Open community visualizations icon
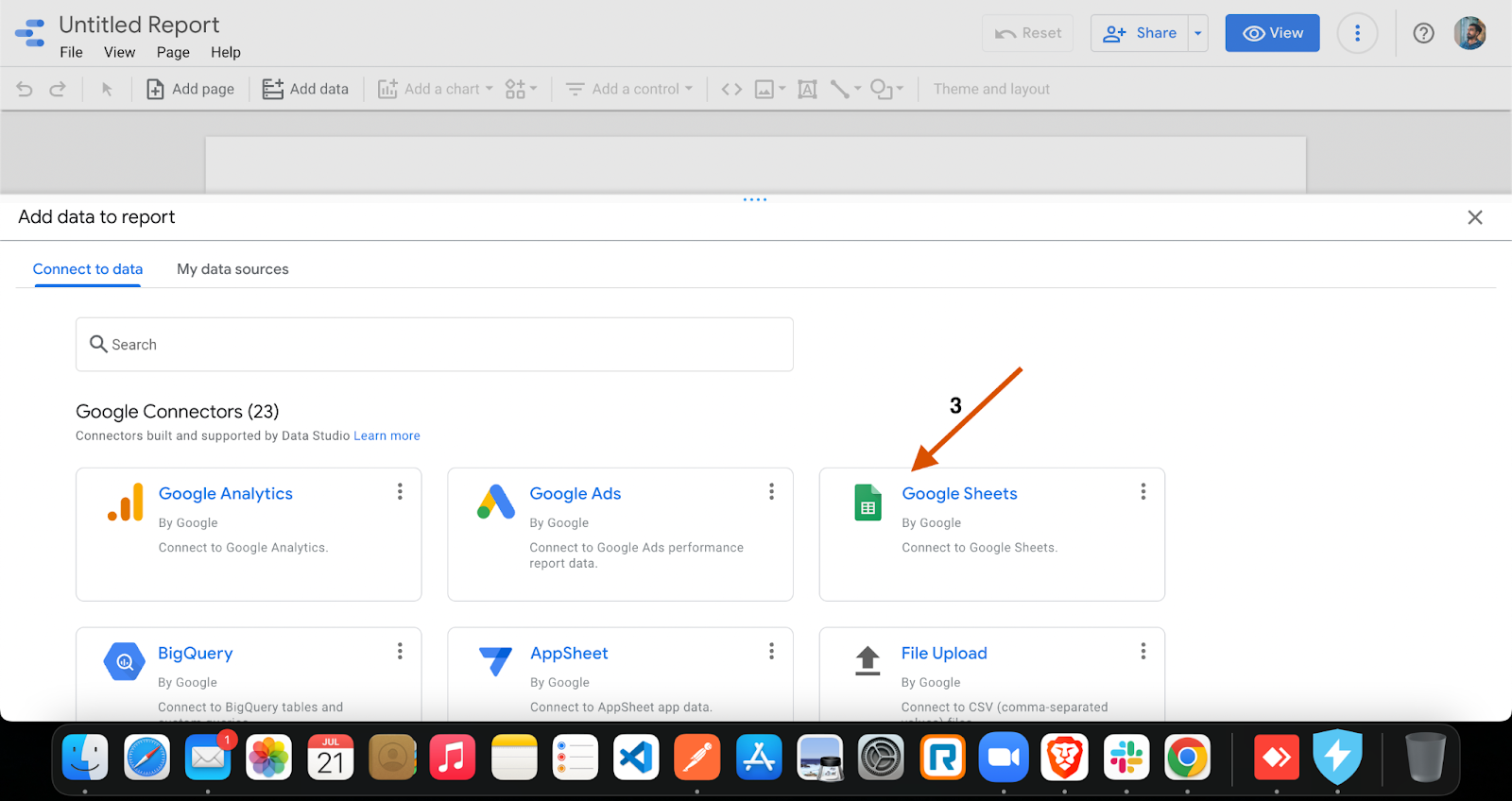This screenshot has width=1512, height=801. tap(515, 89)
